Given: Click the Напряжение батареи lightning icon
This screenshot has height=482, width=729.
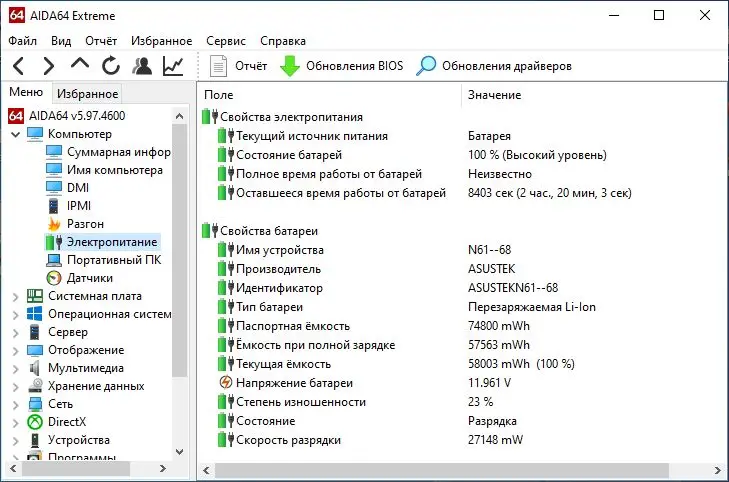Looking at the screenshot, I should click(225, 383).
